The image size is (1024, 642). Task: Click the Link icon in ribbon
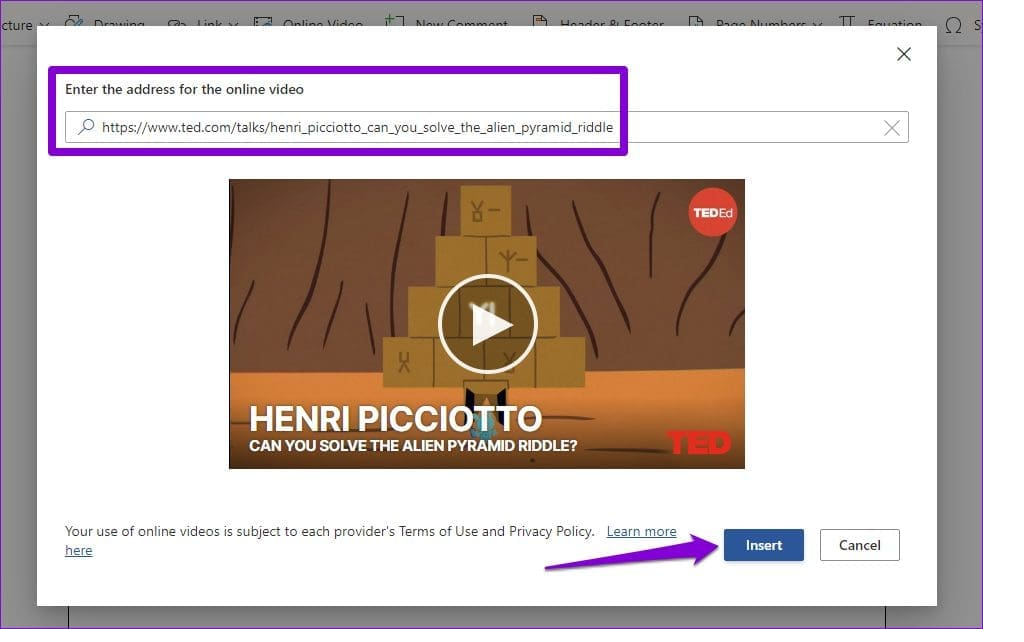pyautogui.click(x=177, y=24)
